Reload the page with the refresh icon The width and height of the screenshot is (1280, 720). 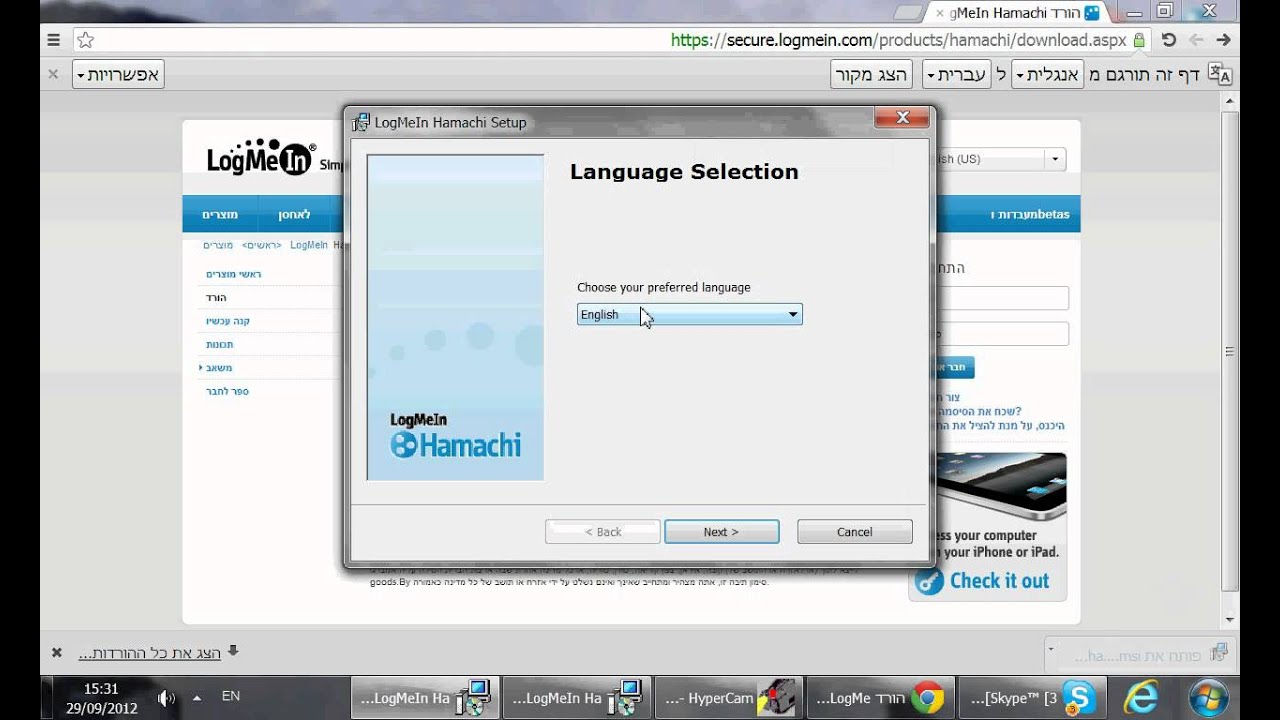pos(1170,40)
